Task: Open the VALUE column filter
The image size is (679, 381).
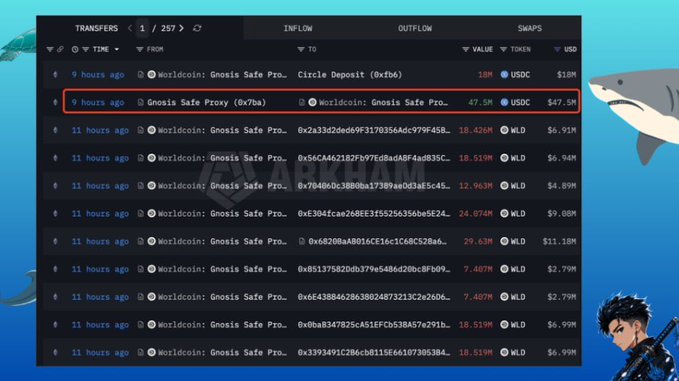Action: pyautogui.click(x=466, y=49)
